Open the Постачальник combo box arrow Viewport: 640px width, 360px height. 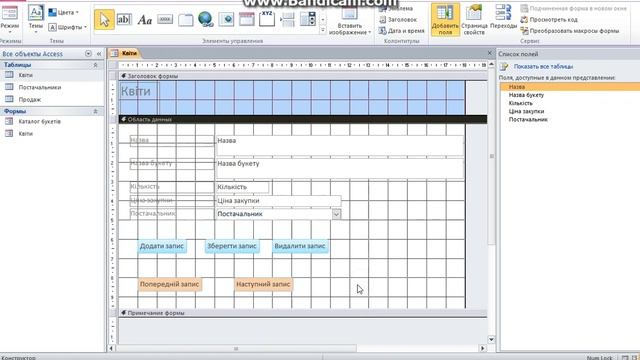336,214
